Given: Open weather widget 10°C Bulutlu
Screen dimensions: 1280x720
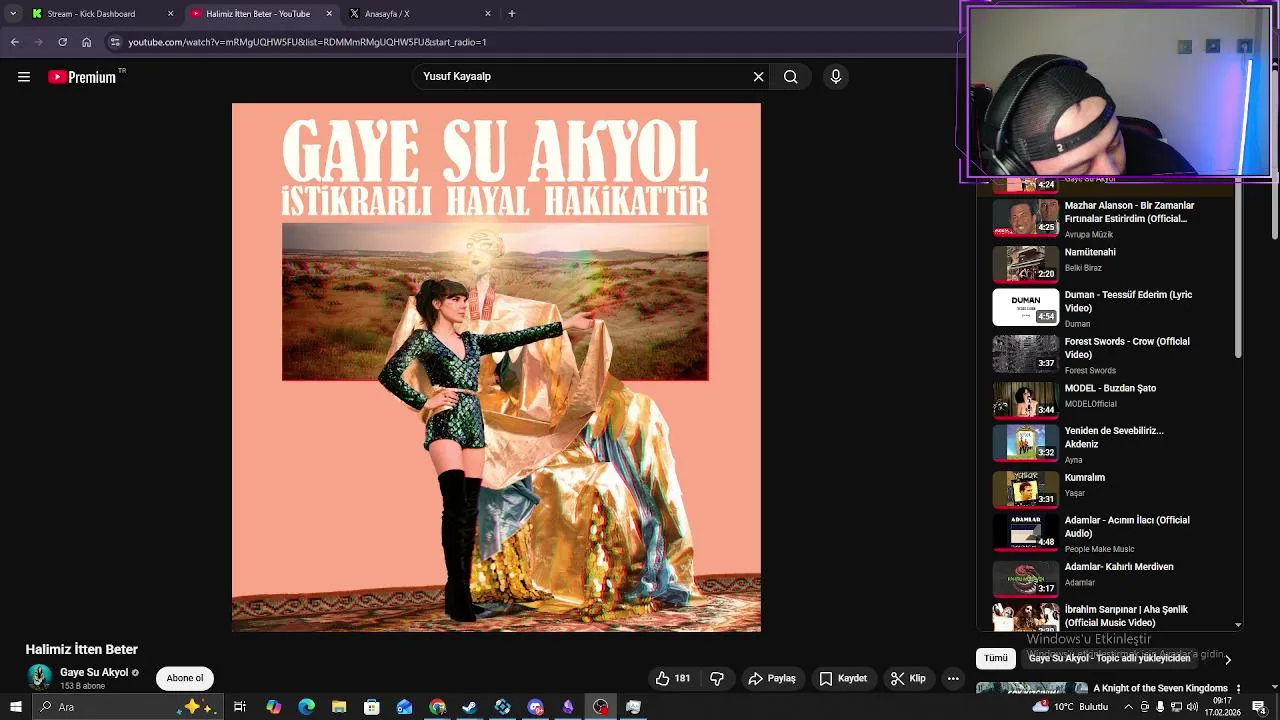Looking at the screenshot, I should pos(1070,707).
